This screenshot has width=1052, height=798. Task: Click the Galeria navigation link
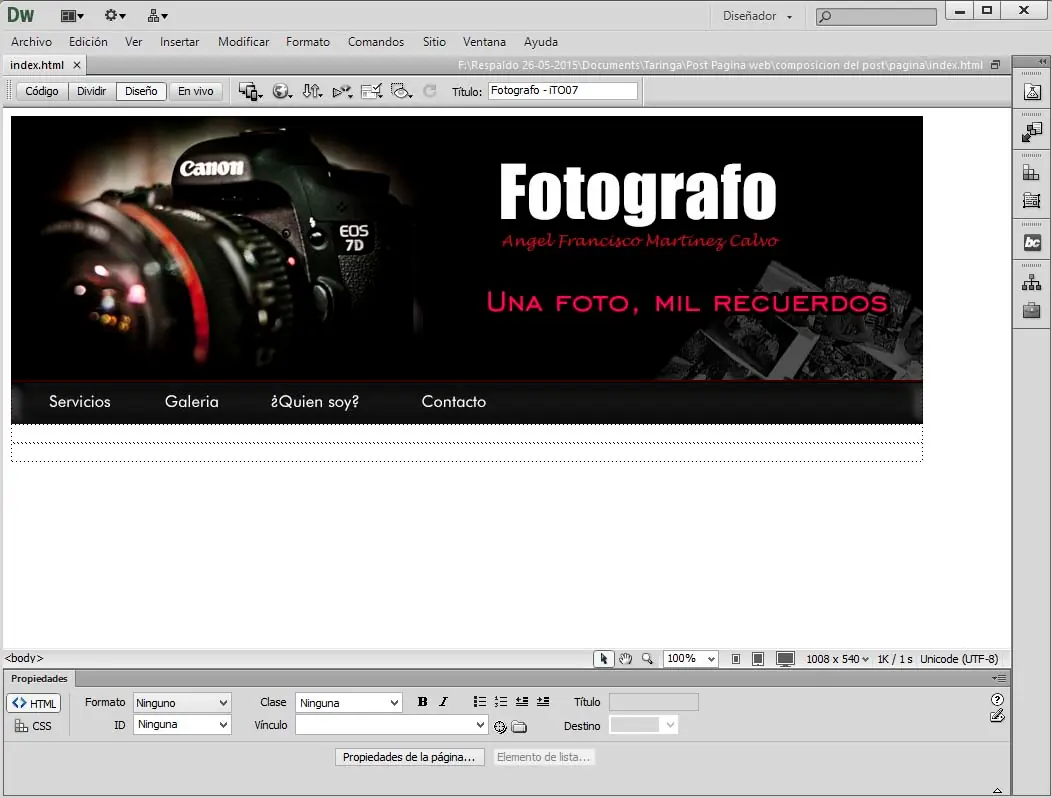click(192, 401)
